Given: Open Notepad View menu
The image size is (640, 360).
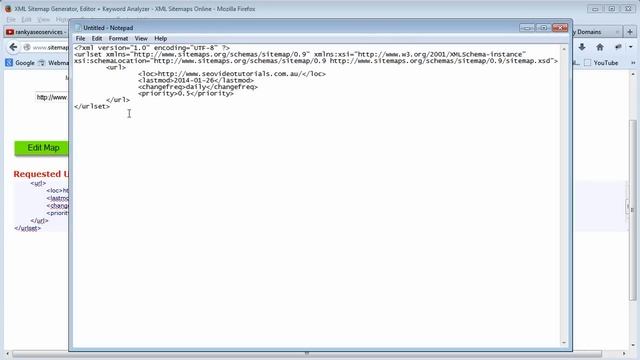Looking at the screenshot, I should click(x=141, y=38).
